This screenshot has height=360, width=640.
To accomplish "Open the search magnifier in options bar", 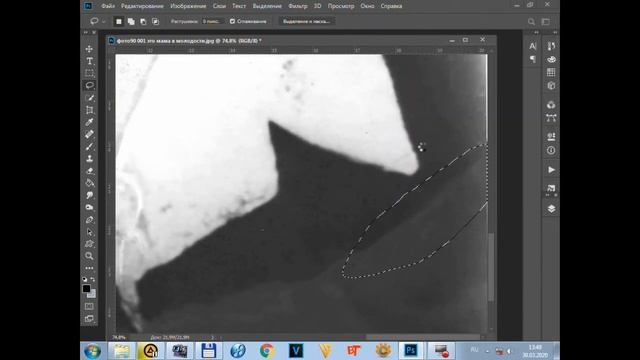I will click(x=531, y=22).
